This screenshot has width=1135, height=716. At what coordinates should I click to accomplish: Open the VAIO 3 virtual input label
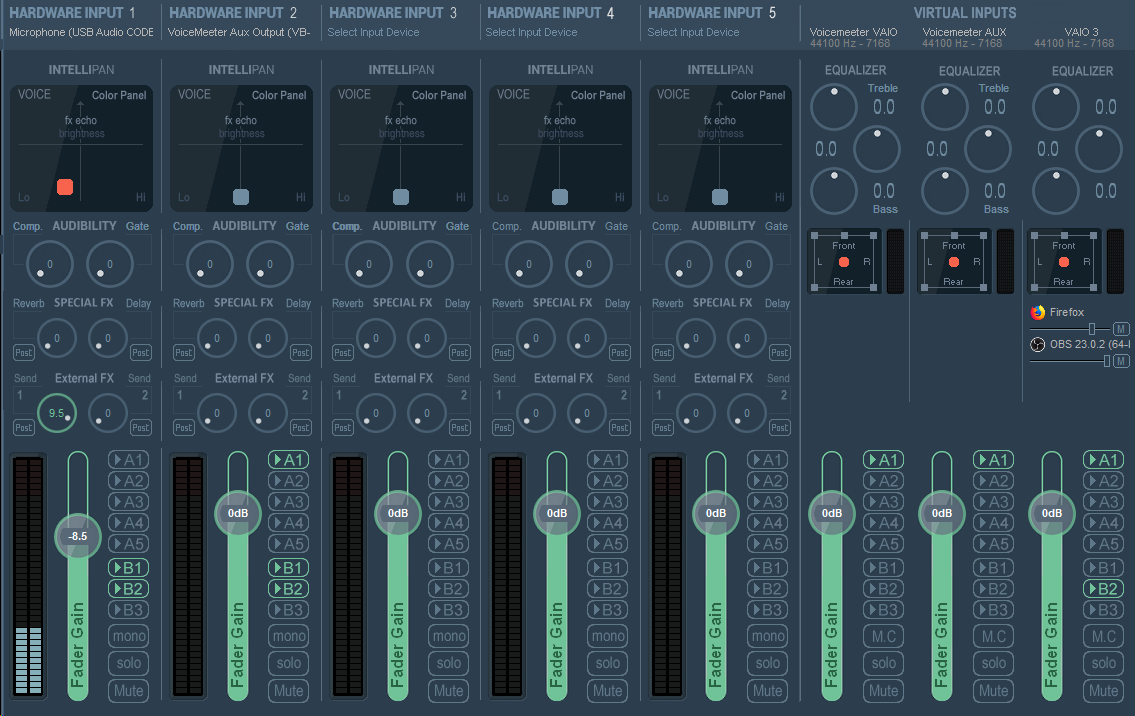[x=1081, y=33]
